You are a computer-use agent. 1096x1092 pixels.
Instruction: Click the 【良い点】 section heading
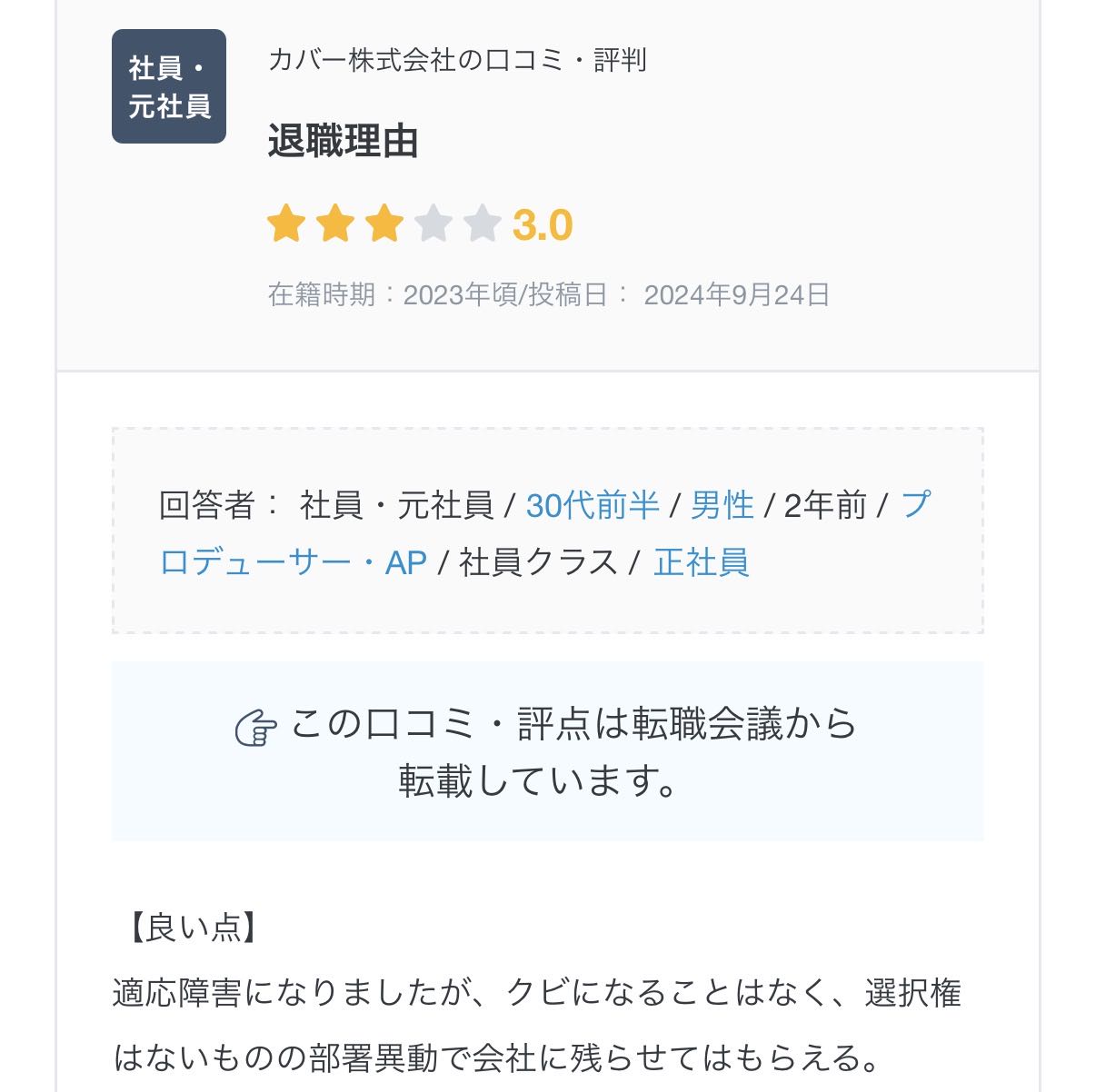[x=189, y=928]
